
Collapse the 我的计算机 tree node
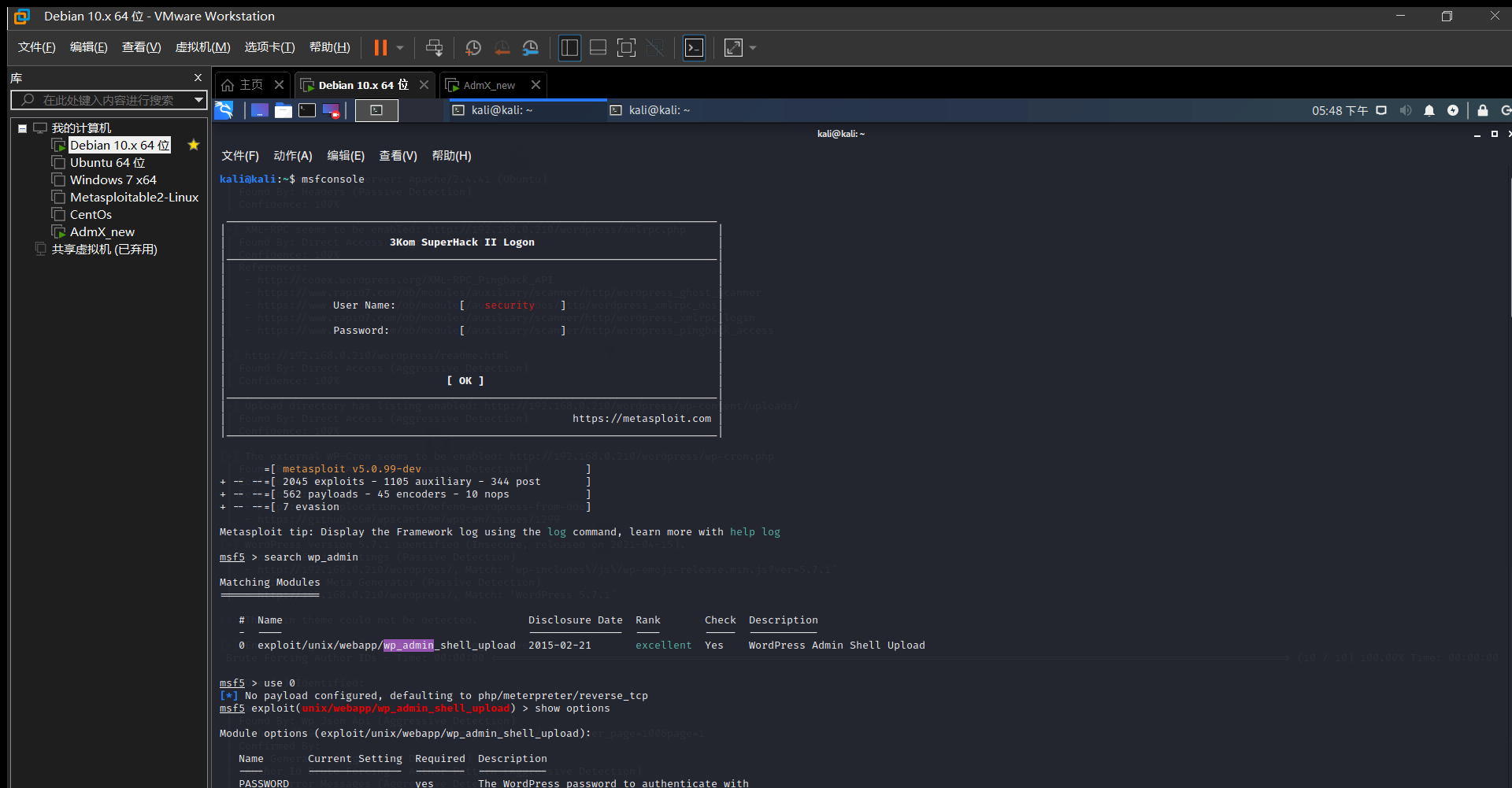[x=23, y=128]
